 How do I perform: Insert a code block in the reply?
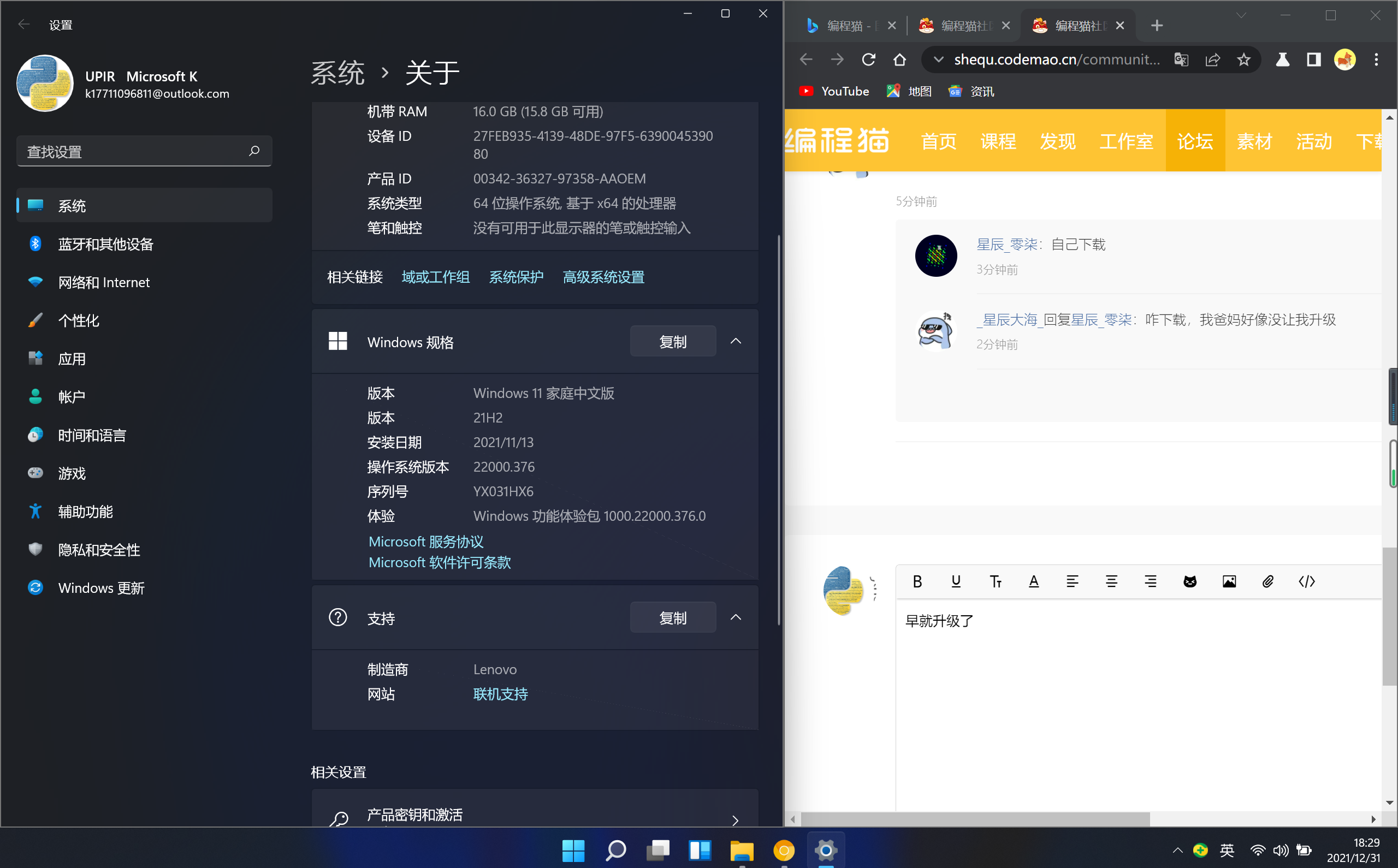1307,581
